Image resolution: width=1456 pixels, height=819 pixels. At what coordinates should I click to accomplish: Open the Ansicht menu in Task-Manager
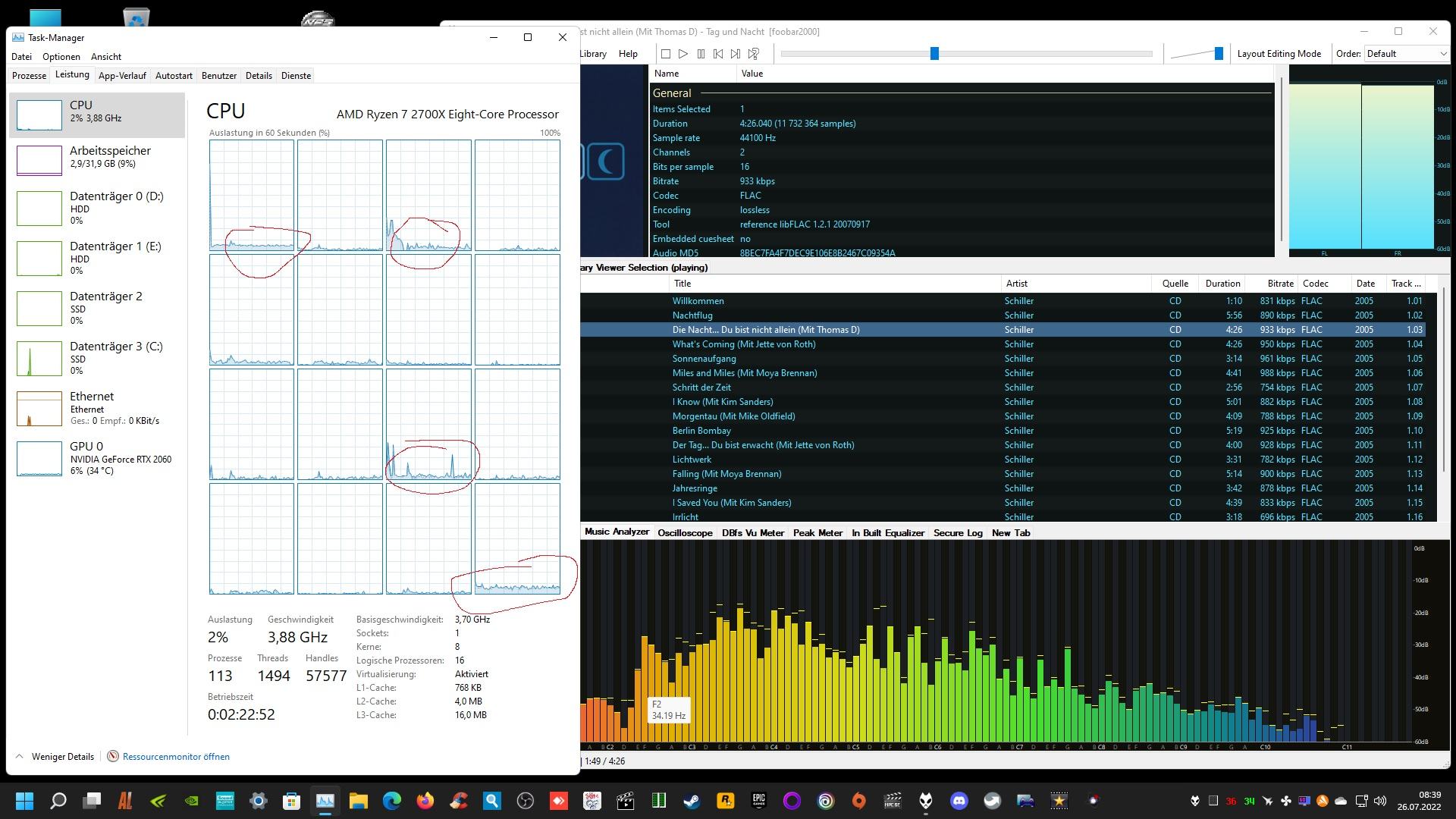(x=106, y=57)
